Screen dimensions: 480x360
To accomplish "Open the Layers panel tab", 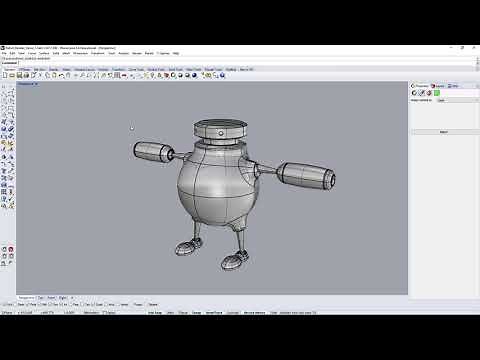I will point(438,86).
